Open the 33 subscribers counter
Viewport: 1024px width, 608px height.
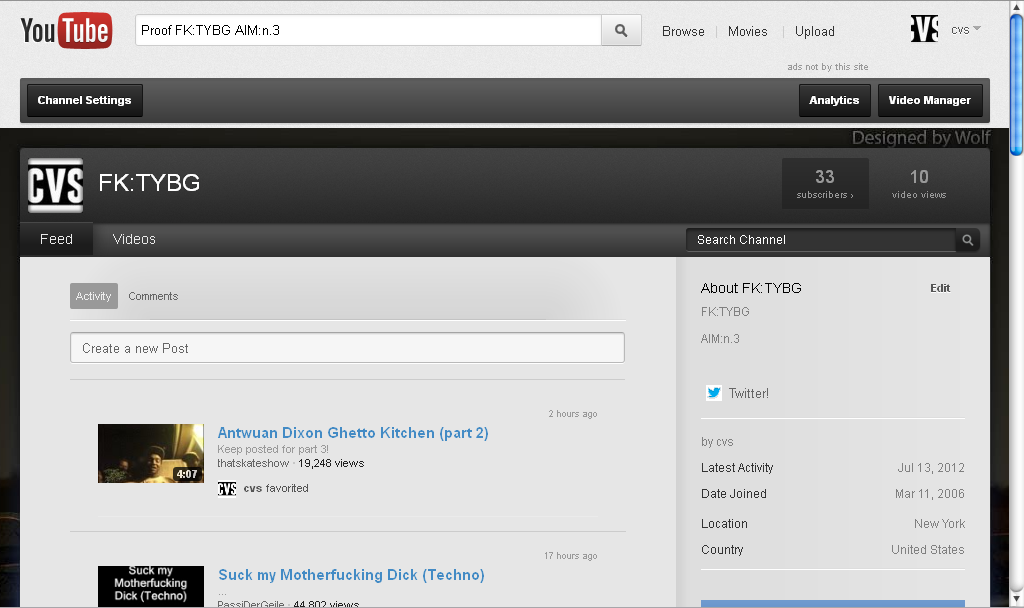pyautogui.click(x=825, y=184)
